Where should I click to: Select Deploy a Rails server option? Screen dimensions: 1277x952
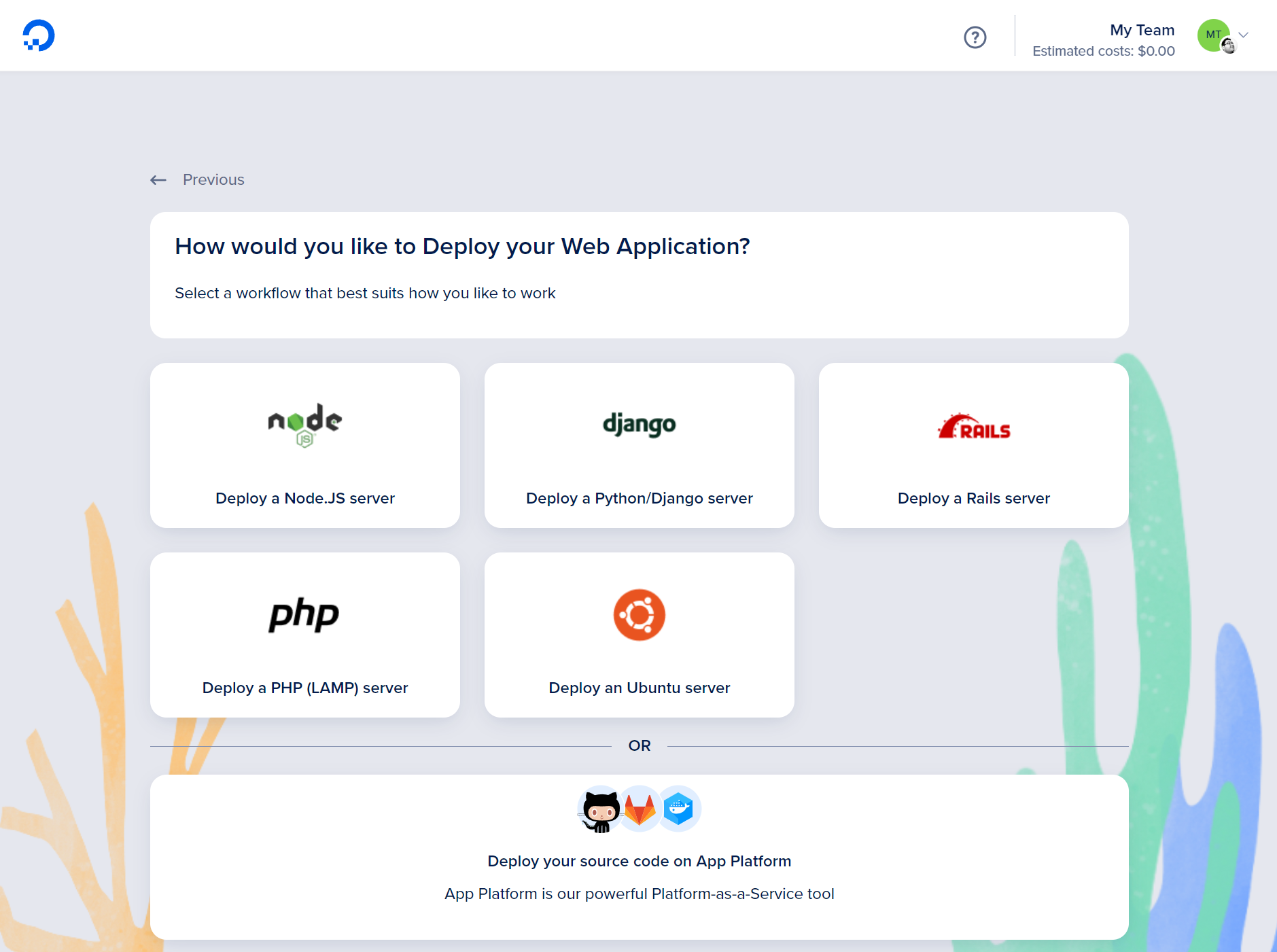click(x=973, y=498)
